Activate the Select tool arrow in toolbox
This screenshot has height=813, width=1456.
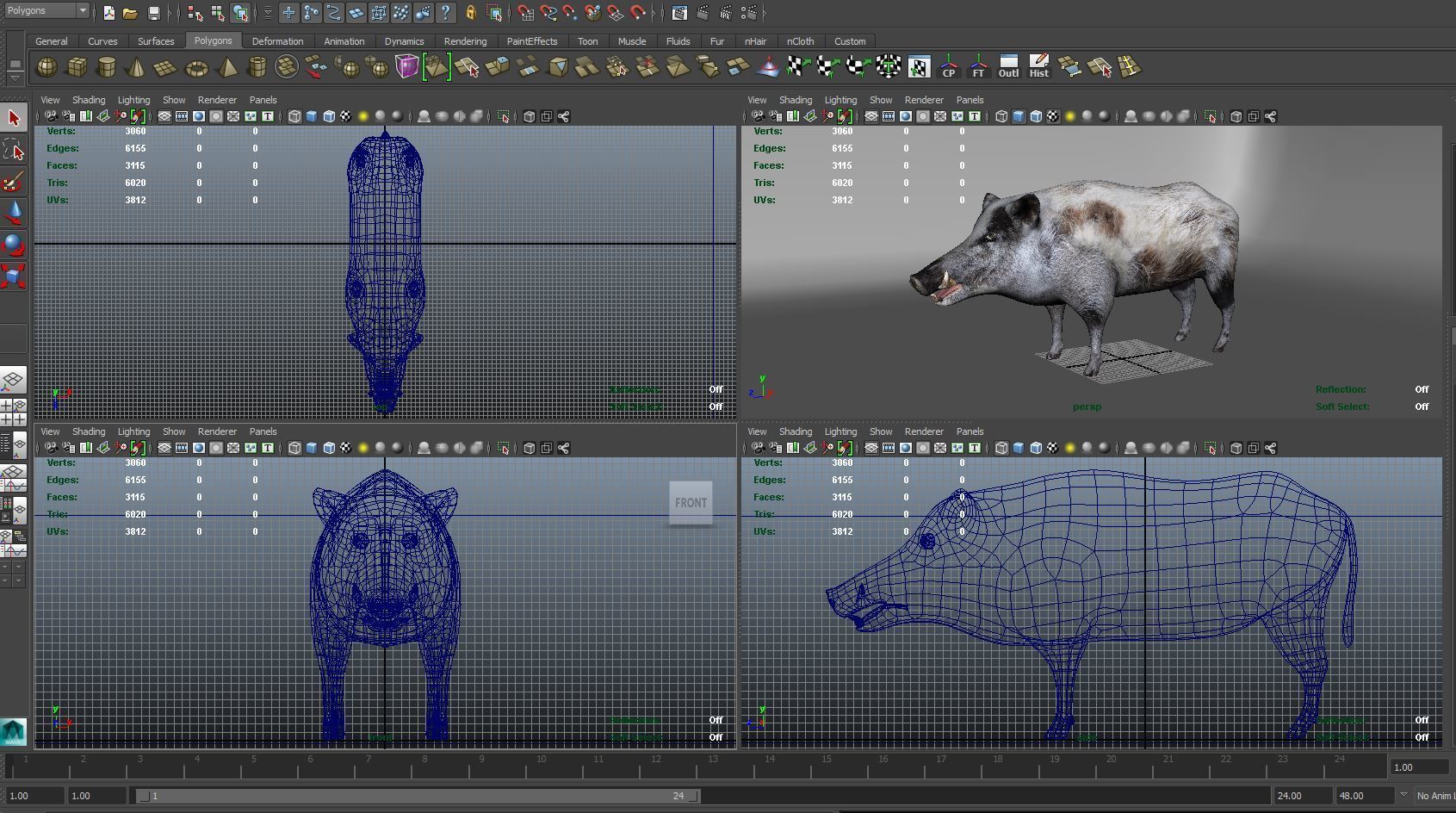point(13,118)
